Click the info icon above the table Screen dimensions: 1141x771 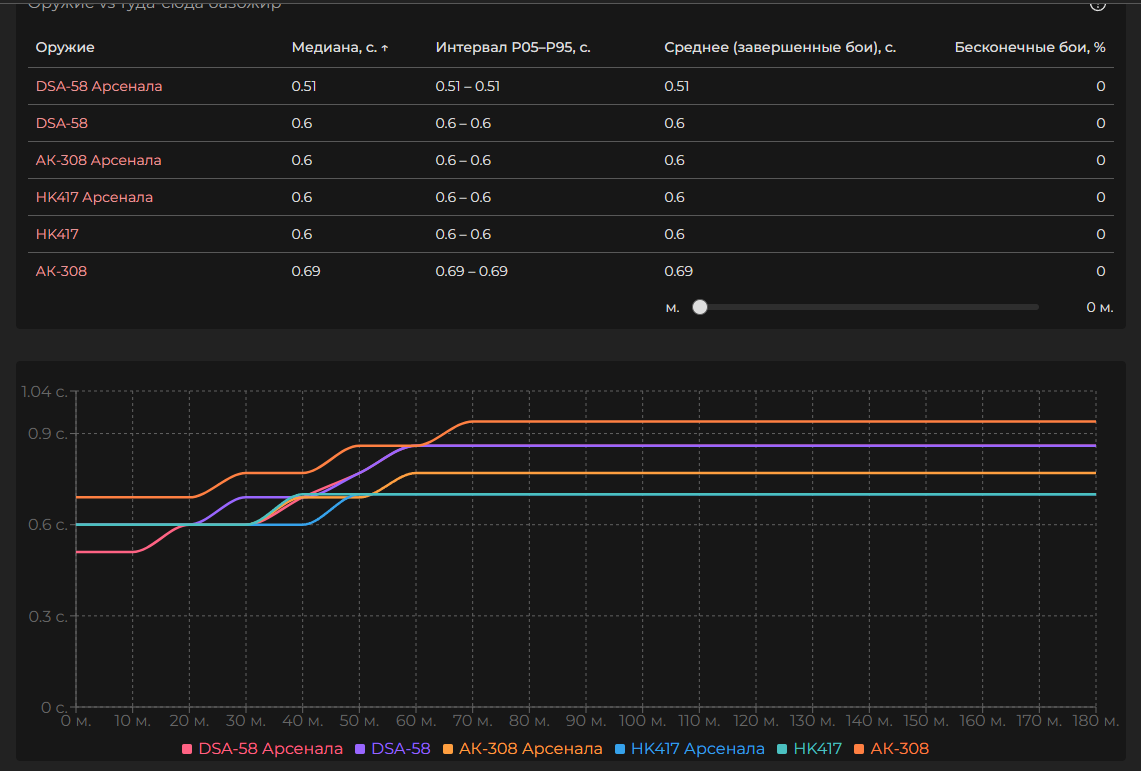coord(1097,4)
